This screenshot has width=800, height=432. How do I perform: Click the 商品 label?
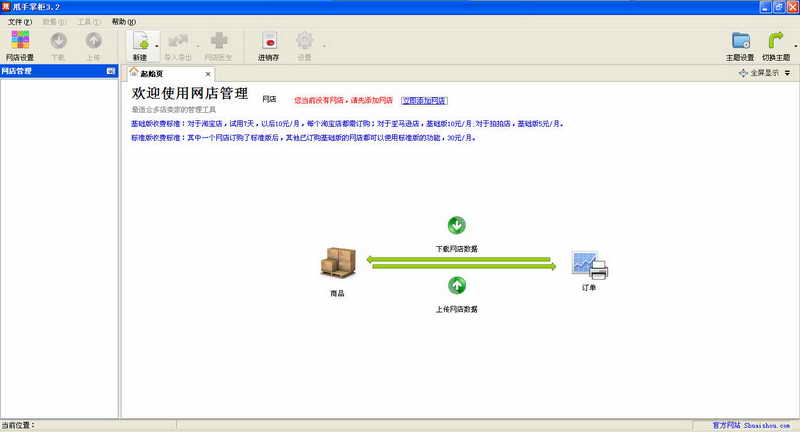[x=337, y=293]
